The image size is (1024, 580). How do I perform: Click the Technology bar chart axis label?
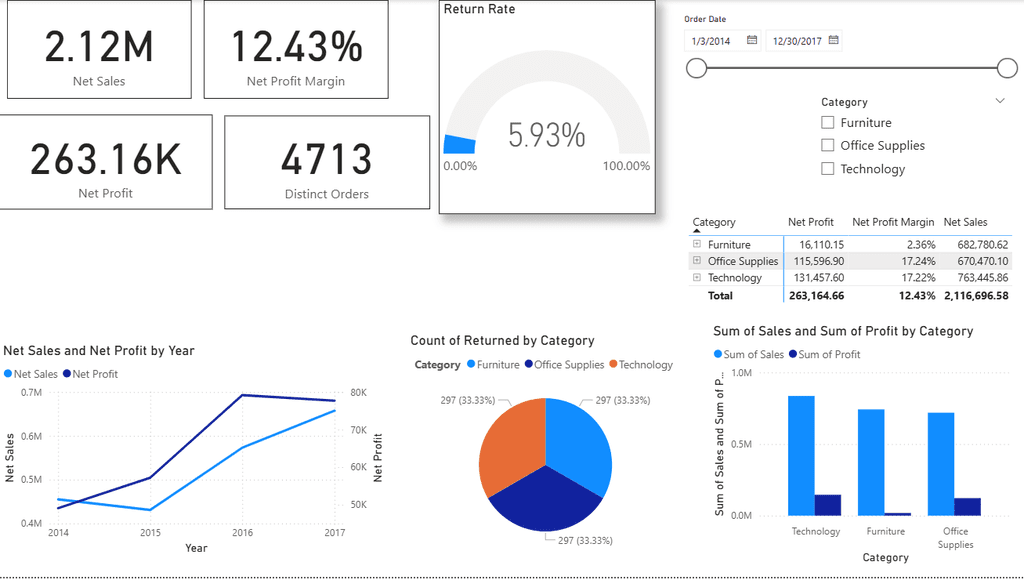(816, 531)
